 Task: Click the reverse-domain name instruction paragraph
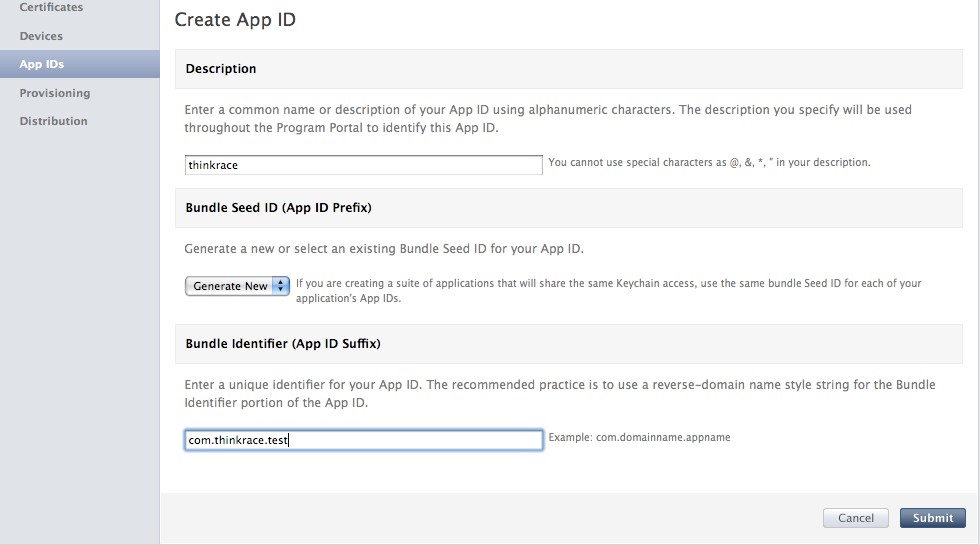tap(559, 393)
